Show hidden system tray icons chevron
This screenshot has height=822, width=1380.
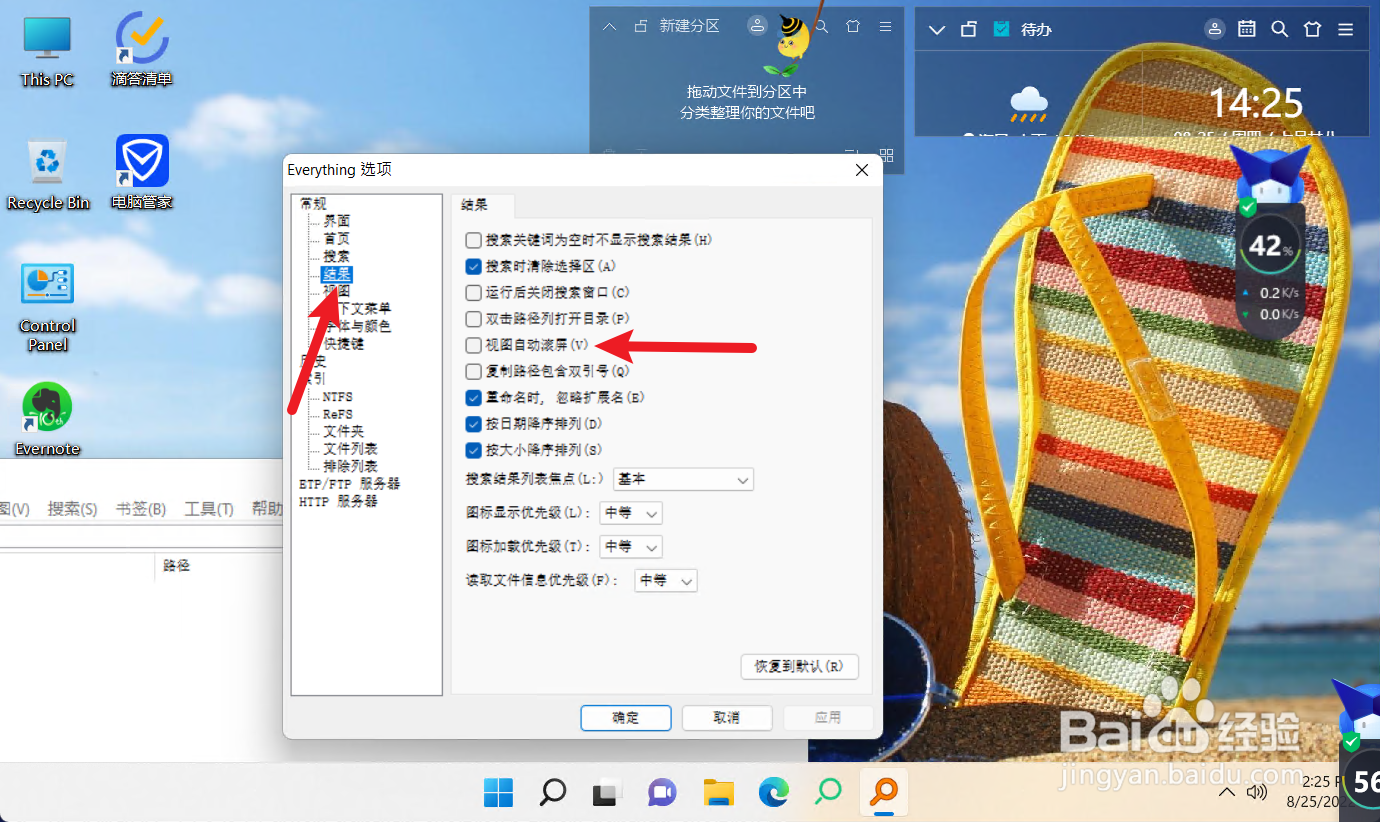pos(1226,793)
